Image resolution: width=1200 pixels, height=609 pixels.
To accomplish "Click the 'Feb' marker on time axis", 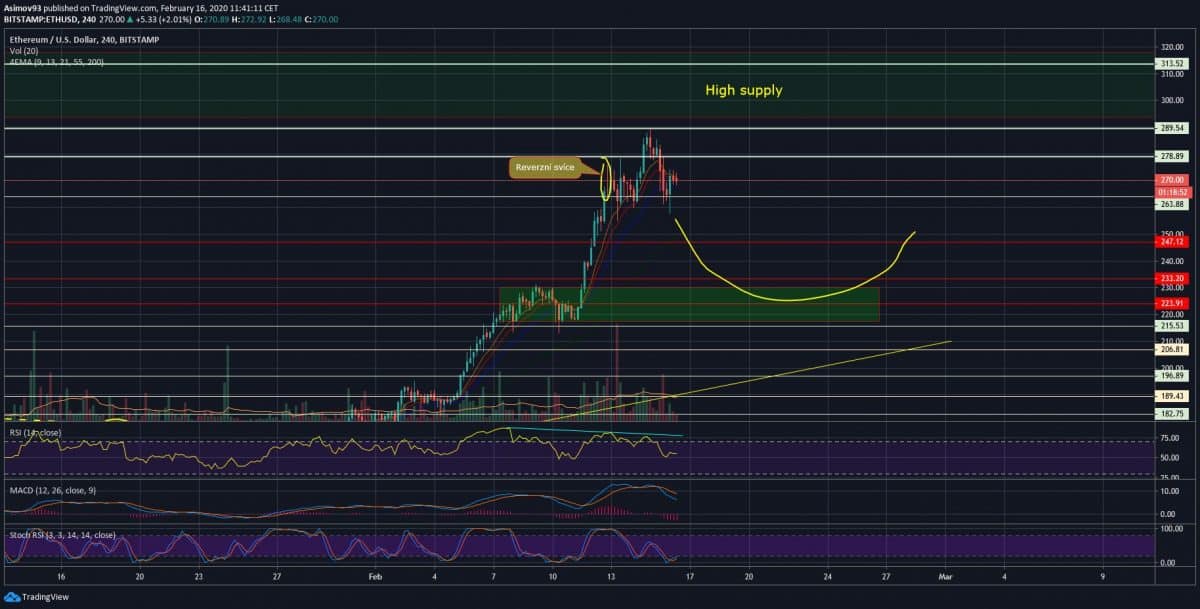I will (x=376, y=577).
